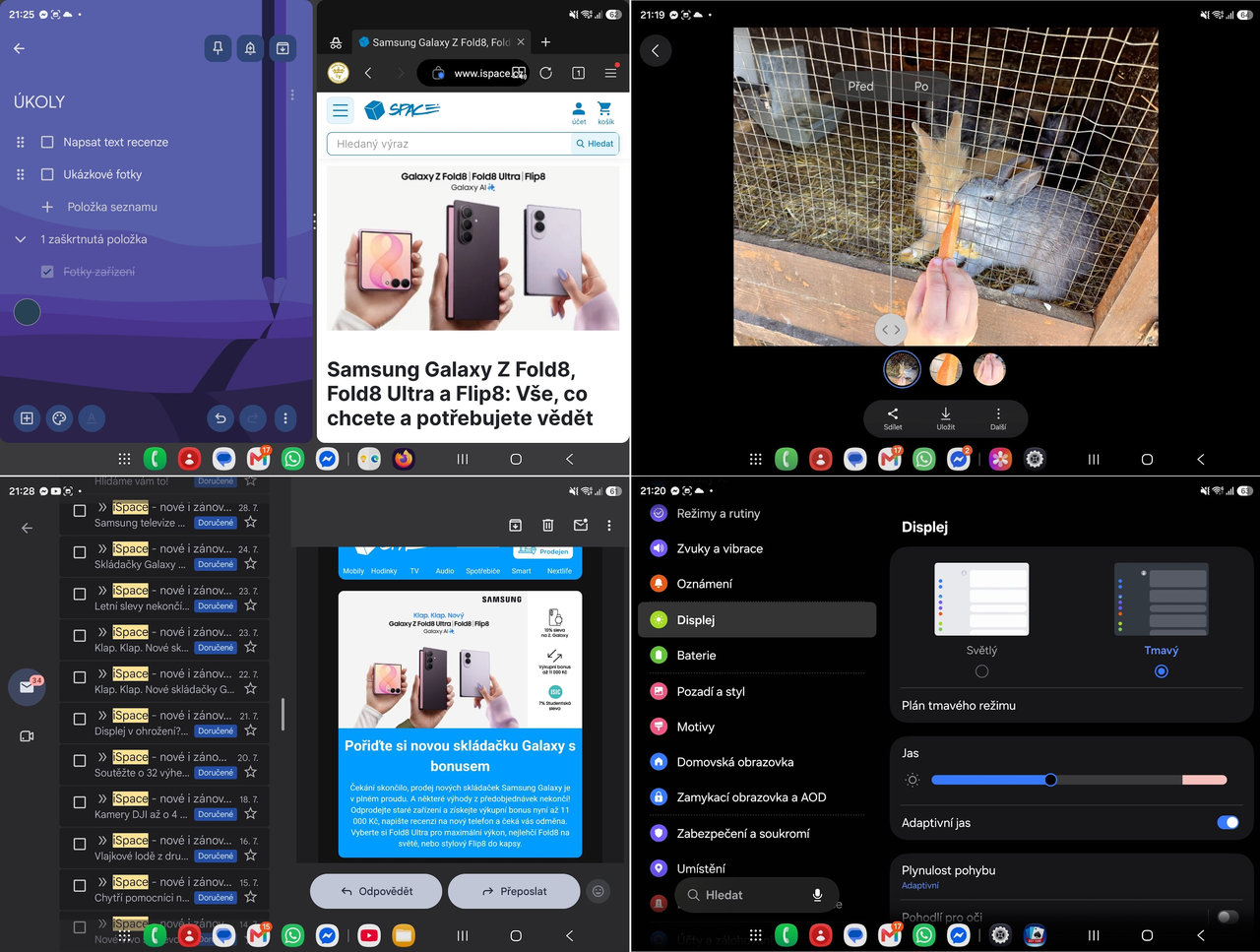Select the Displej v ohrožení email checkbox
Image resolution: width=1260 pixels, height=952 pixels.
click(80, 719)
